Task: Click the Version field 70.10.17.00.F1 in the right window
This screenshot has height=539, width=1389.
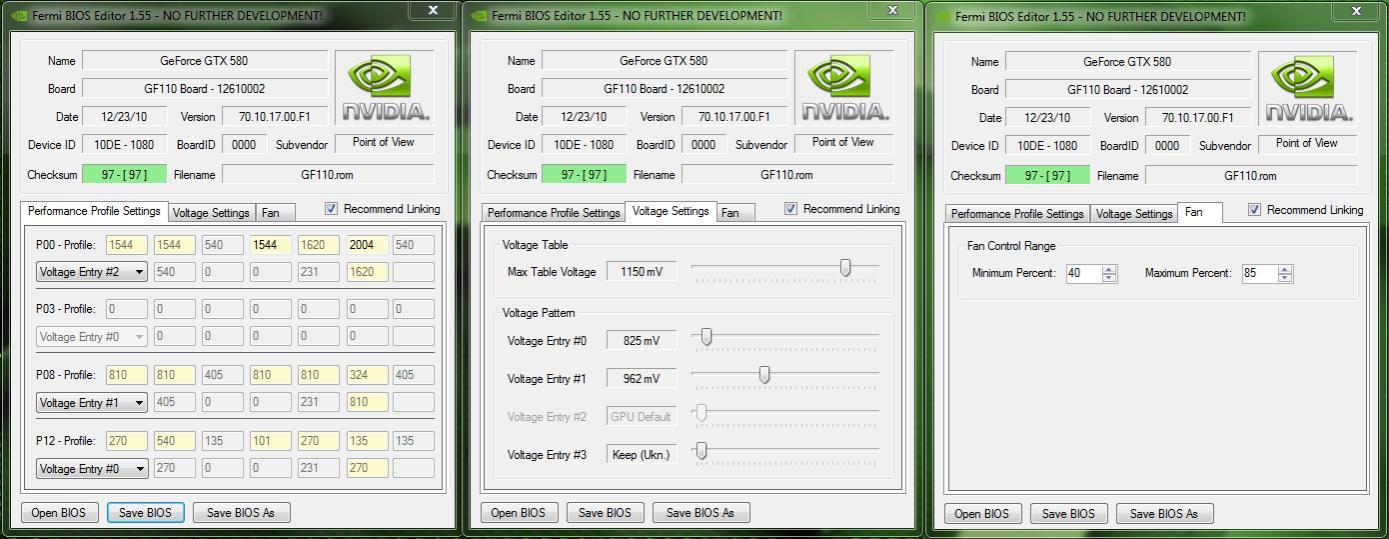Action: click(x=1198, y=119)
